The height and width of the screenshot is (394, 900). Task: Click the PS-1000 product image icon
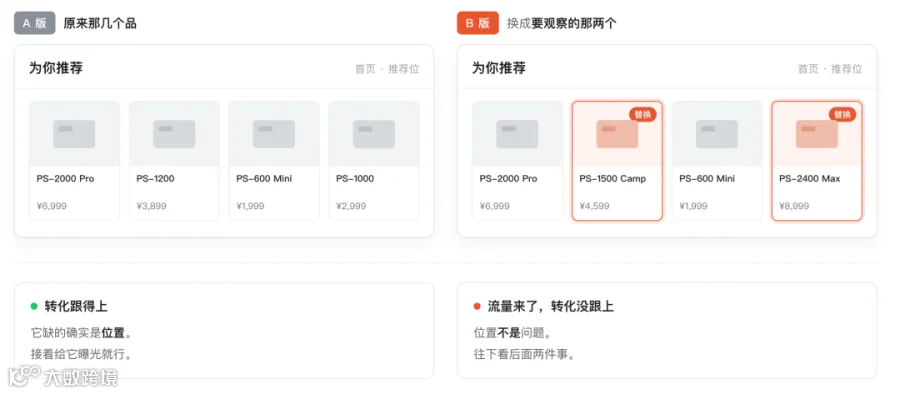374,134
